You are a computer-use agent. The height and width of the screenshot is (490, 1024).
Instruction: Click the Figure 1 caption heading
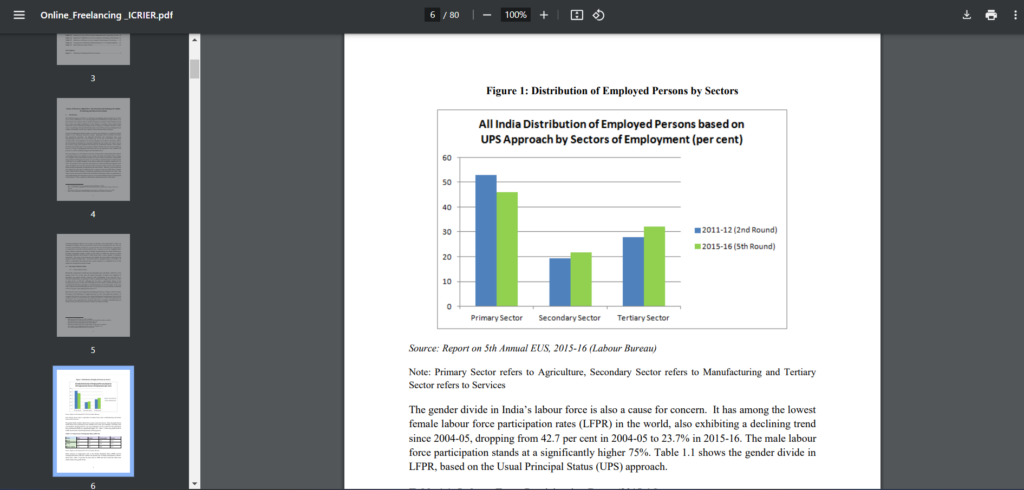coord(612,91)
